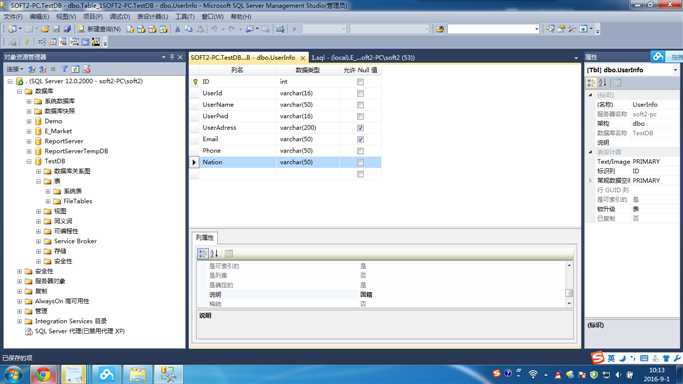
Task: Open the Window (窗口) menu
Action: [213, 17]
